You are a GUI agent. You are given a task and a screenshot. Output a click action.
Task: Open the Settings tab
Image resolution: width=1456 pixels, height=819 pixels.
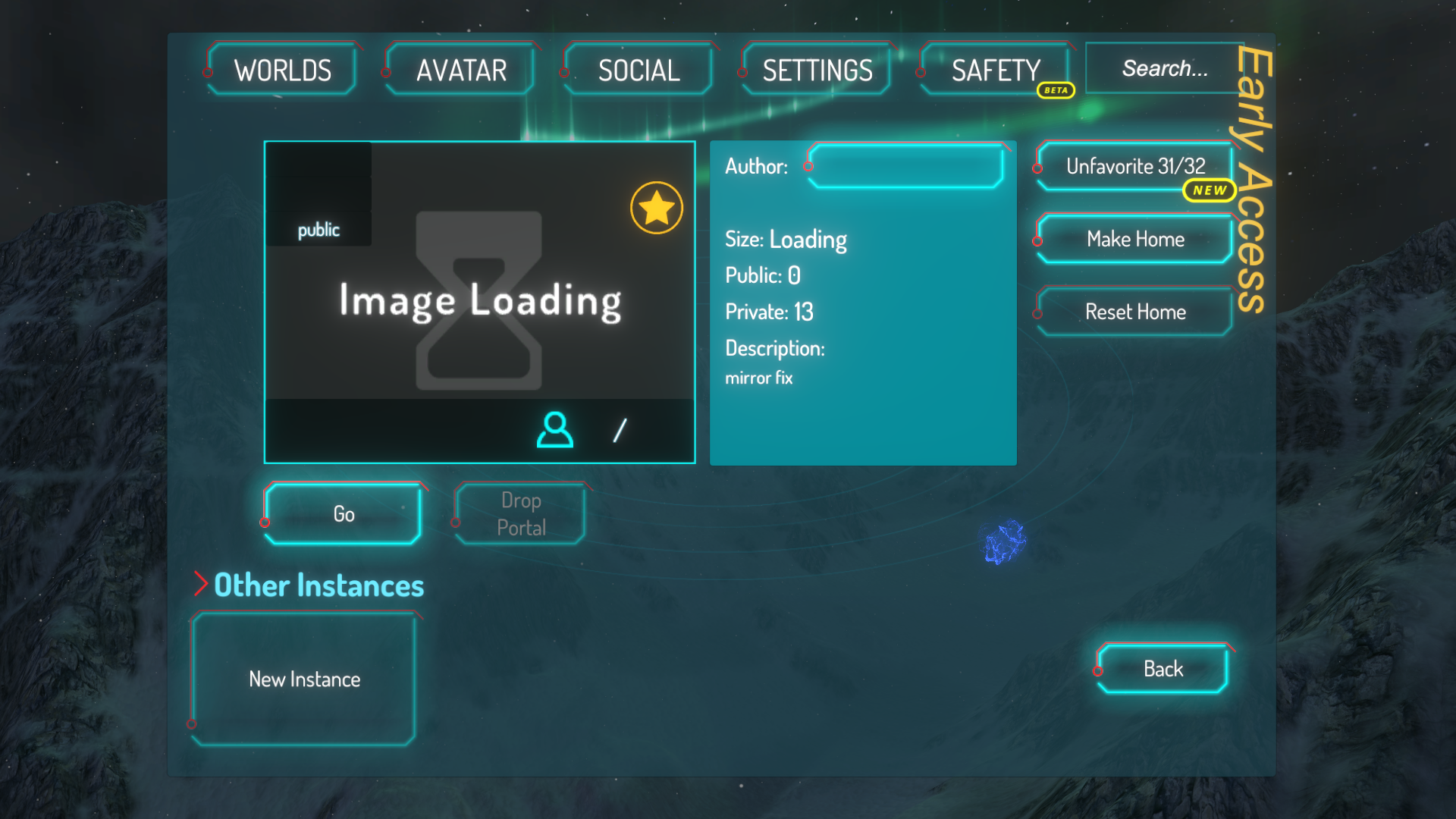(x=817, y=70)
